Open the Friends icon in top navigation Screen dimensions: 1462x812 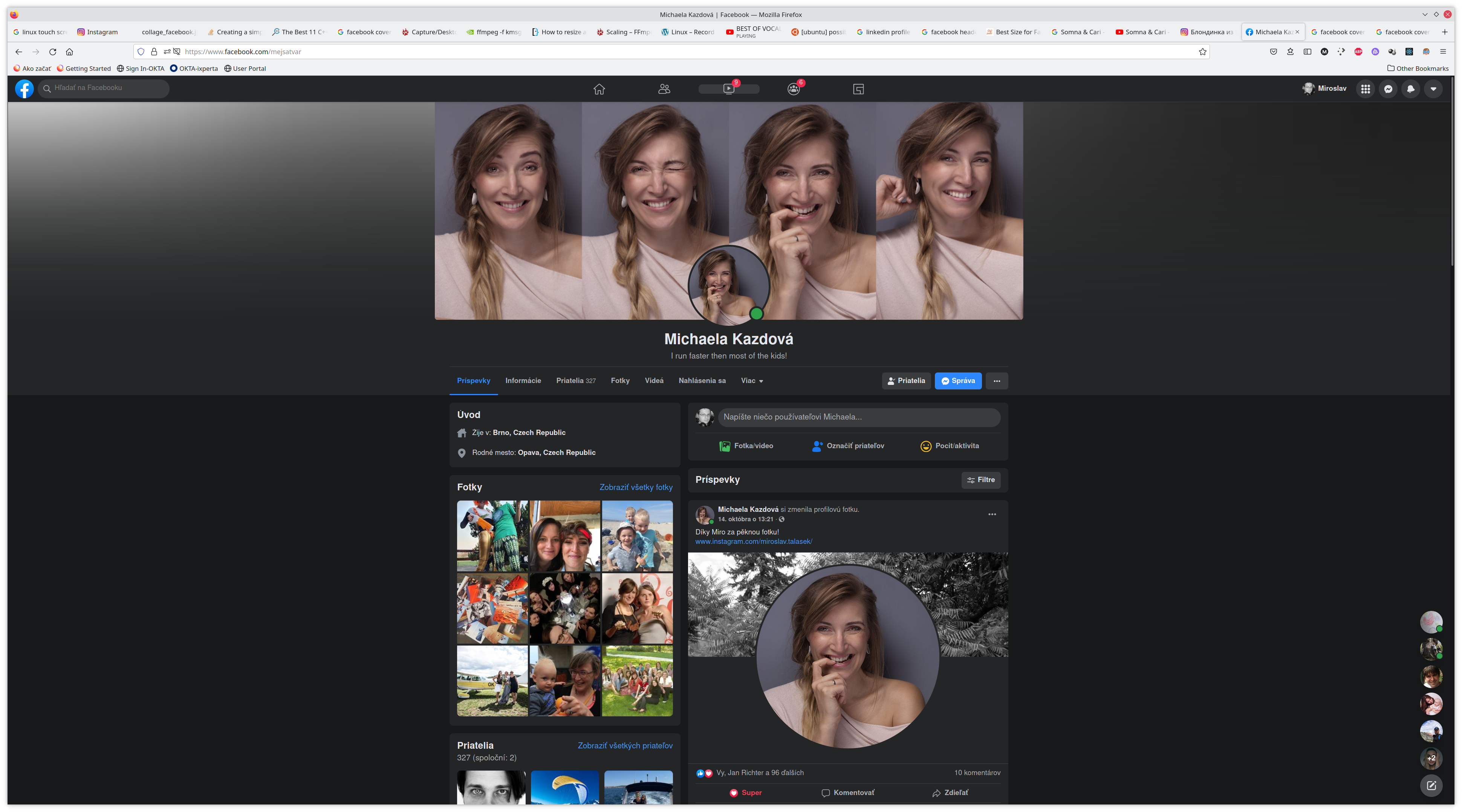click(x=664, y=89)
